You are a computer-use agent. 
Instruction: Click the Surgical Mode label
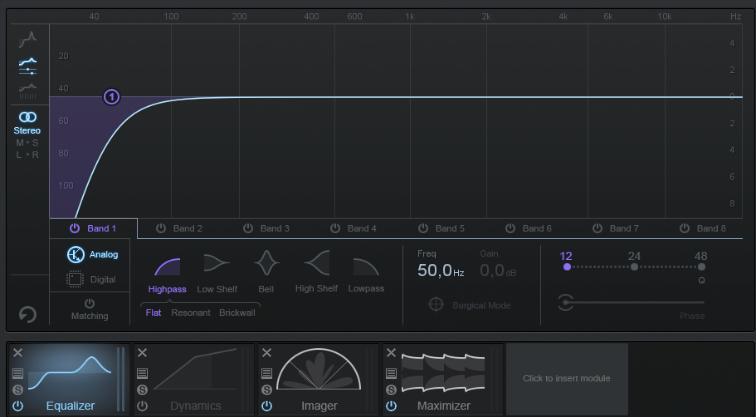tap(481, 305)
